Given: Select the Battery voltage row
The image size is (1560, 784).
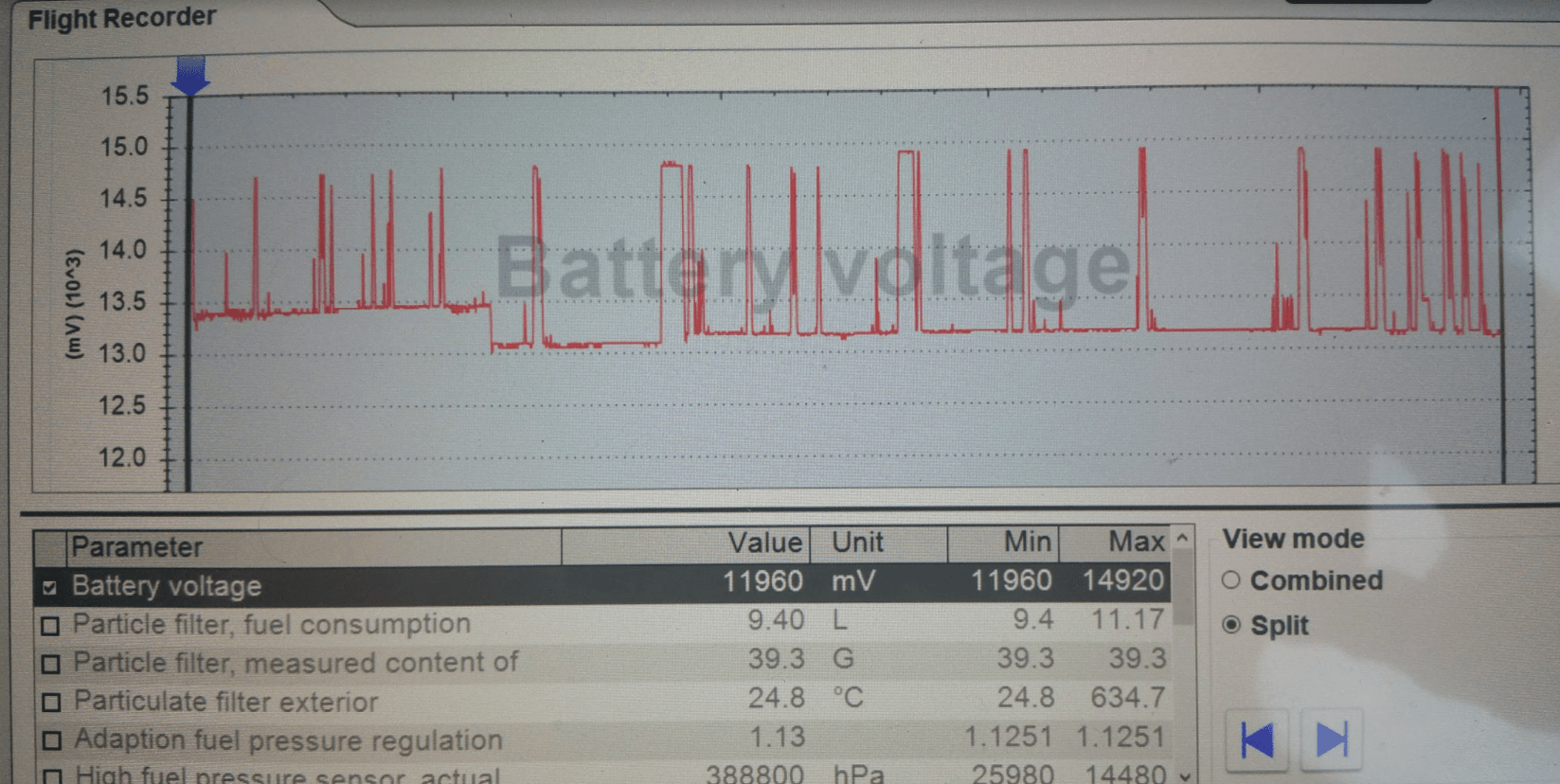Looking at the screenshot, I should (602, 584).
